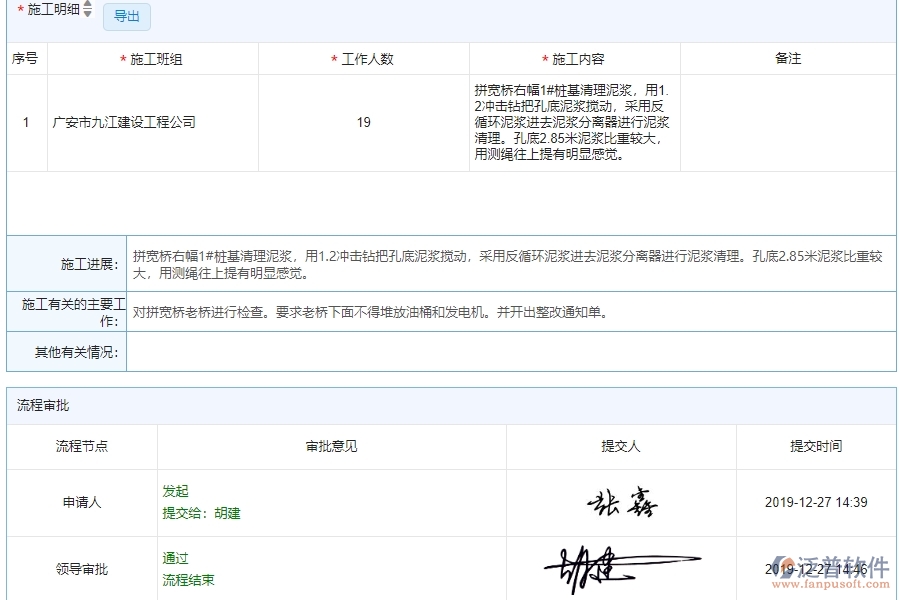The image size is (900, 600).
Task: Click the ascending sort arrow beside 施工明细
Action: pyautogui.click(x=87, y=5)
